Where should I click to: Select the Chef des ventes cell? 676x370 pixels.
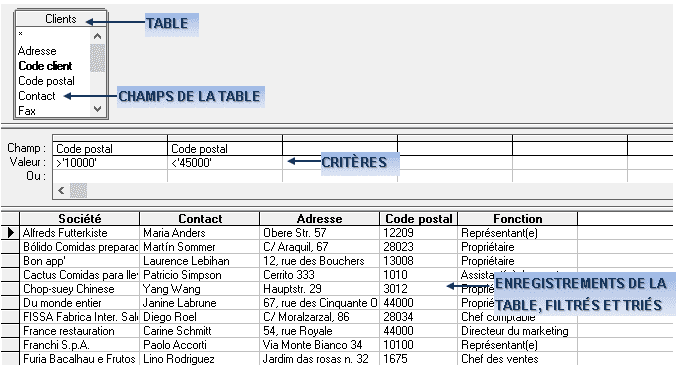tap(518, 359)
